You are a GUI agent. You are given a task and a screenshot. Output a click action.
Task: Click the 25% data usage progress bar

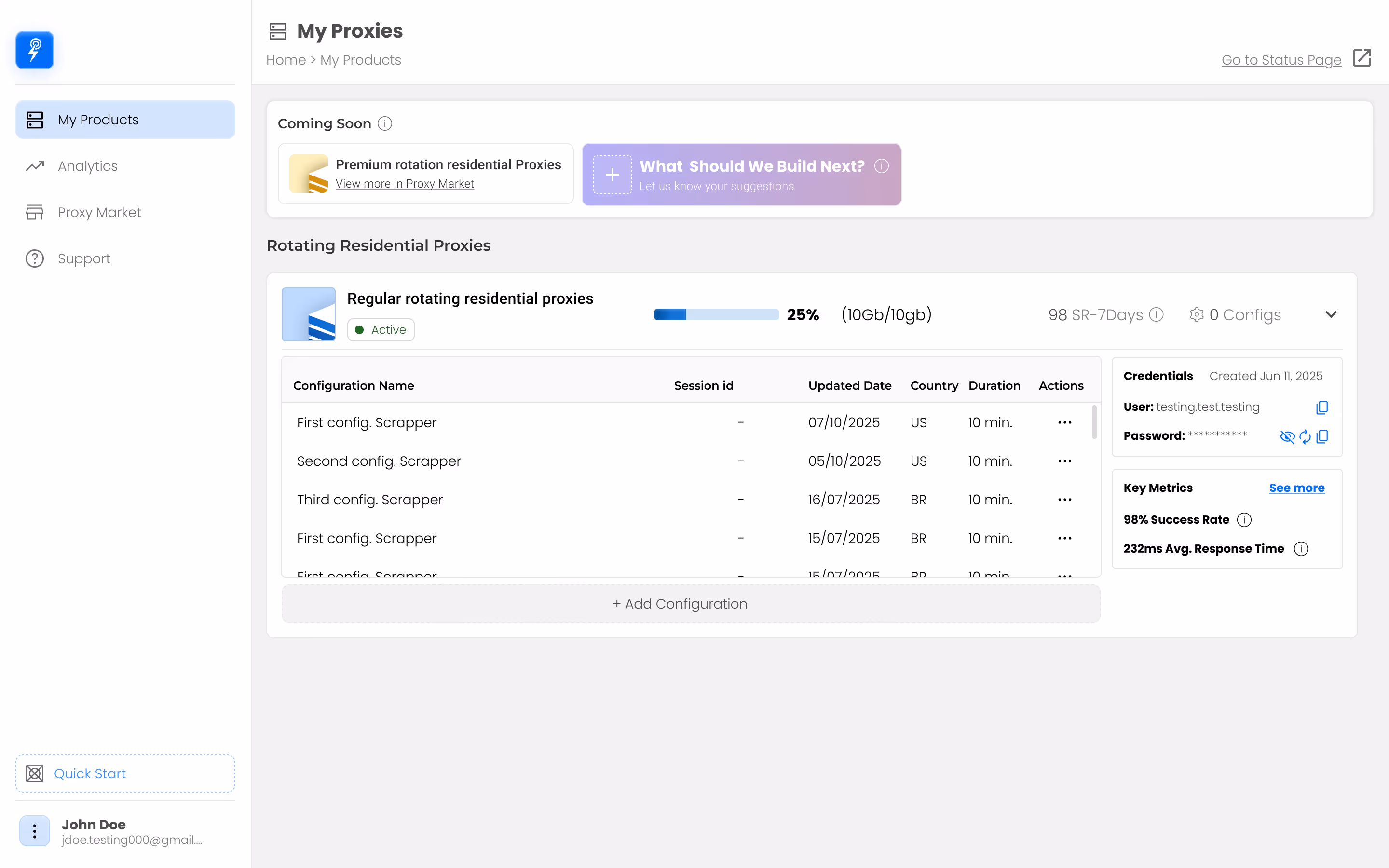pyautogui.click(x=716, y=314)
